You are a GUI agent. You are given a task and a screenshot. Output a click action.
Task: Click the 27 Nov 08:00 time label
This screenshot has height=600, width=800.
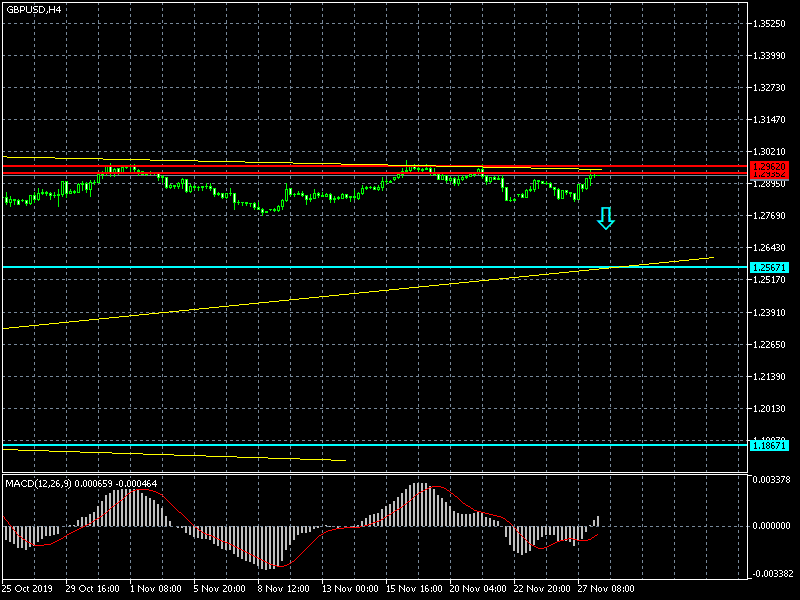tap(606, 589)
